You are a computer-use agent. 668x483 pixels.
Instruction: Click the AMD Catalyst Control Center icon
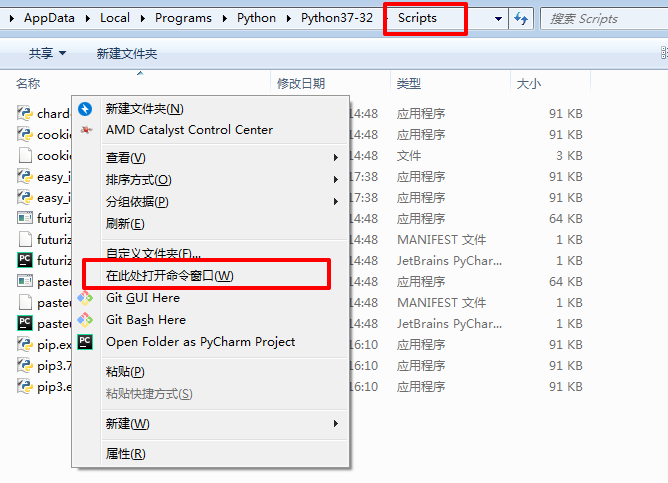click(86, 130)
